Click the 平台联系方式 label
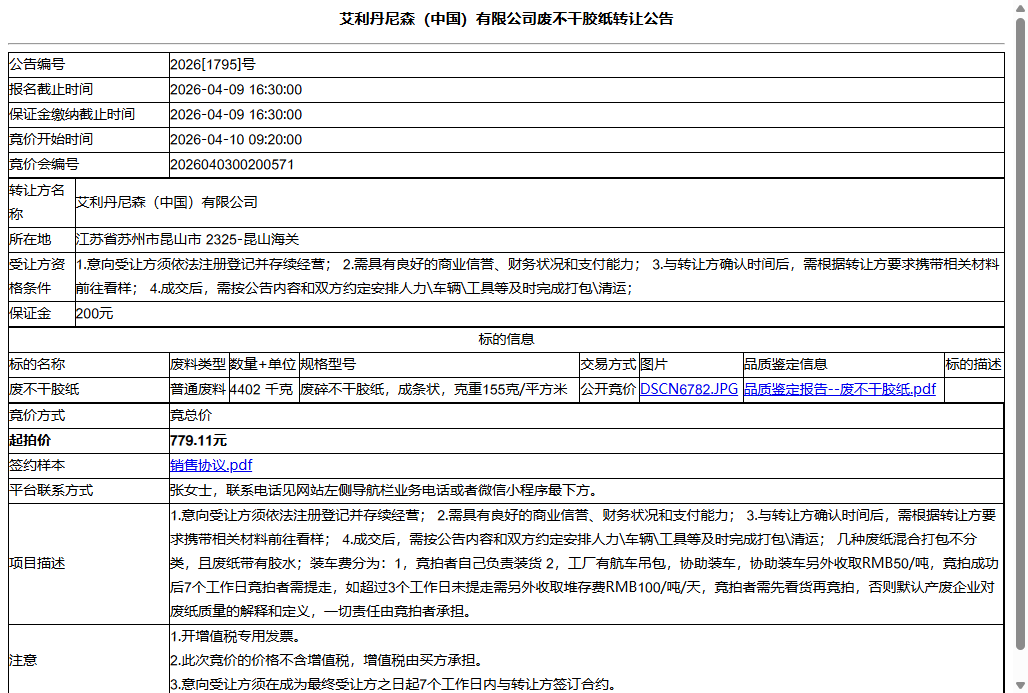This screenshot has height=693, width=1028. [50, 490]
